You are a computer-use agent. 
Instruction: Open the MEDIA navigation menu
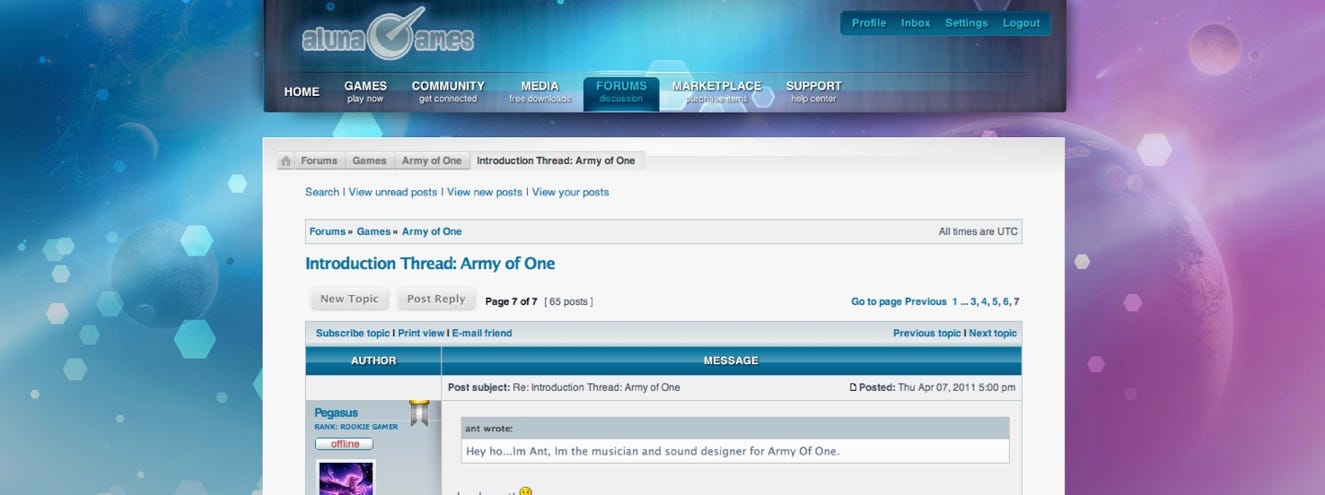click(540, 92)
